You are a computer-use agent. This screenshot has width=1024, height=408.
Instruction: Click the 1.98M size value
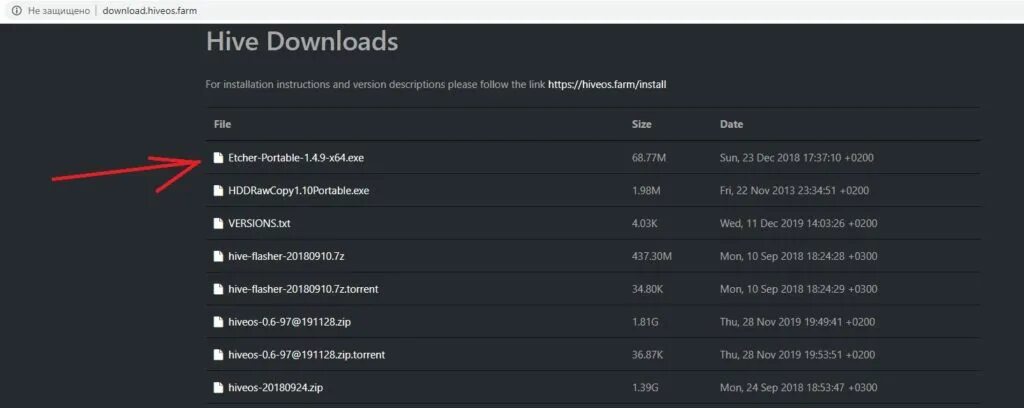[x=646, y=191]
